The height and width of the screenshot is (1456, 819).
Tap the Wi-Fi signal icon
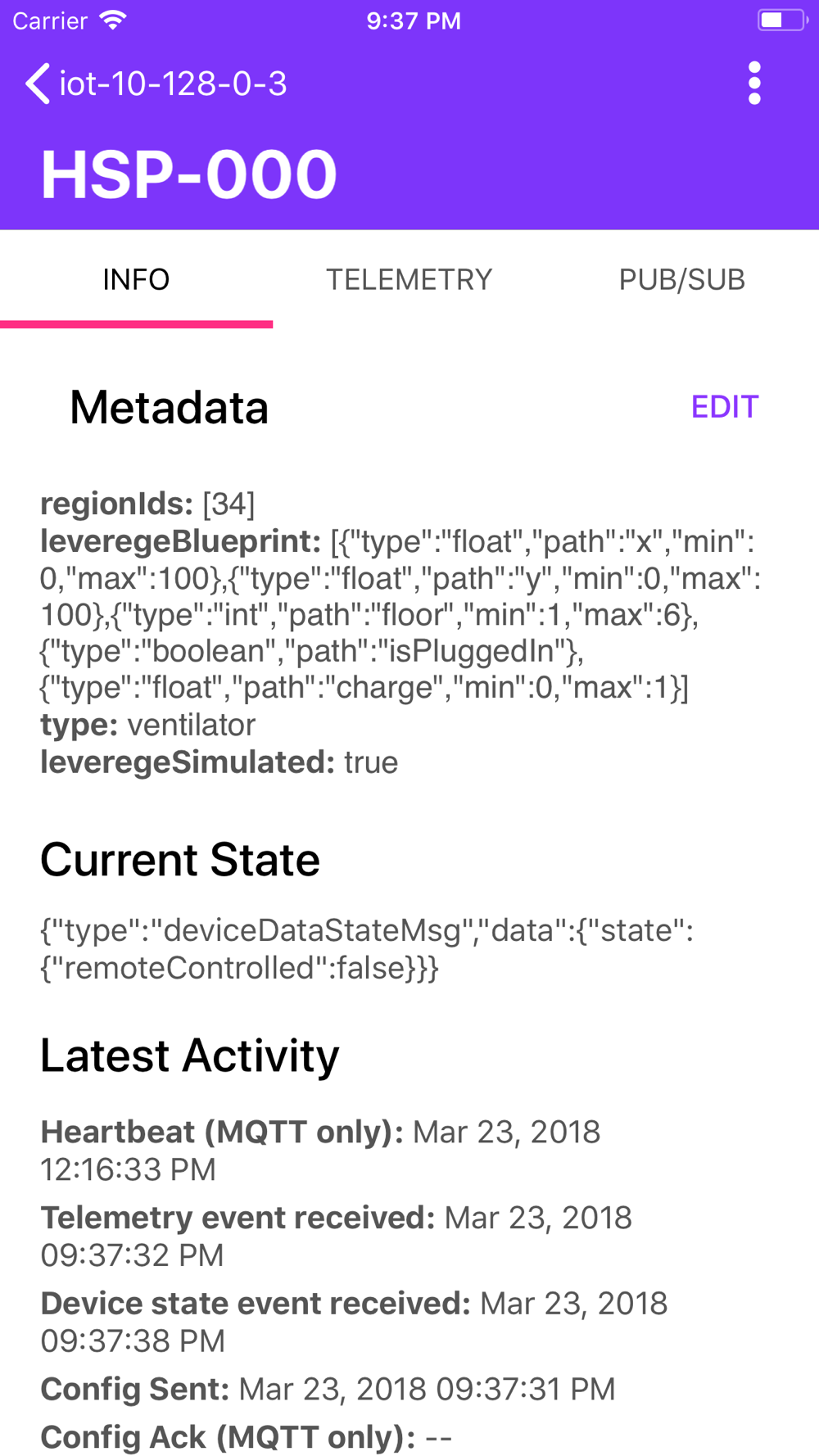coord(114,20)
